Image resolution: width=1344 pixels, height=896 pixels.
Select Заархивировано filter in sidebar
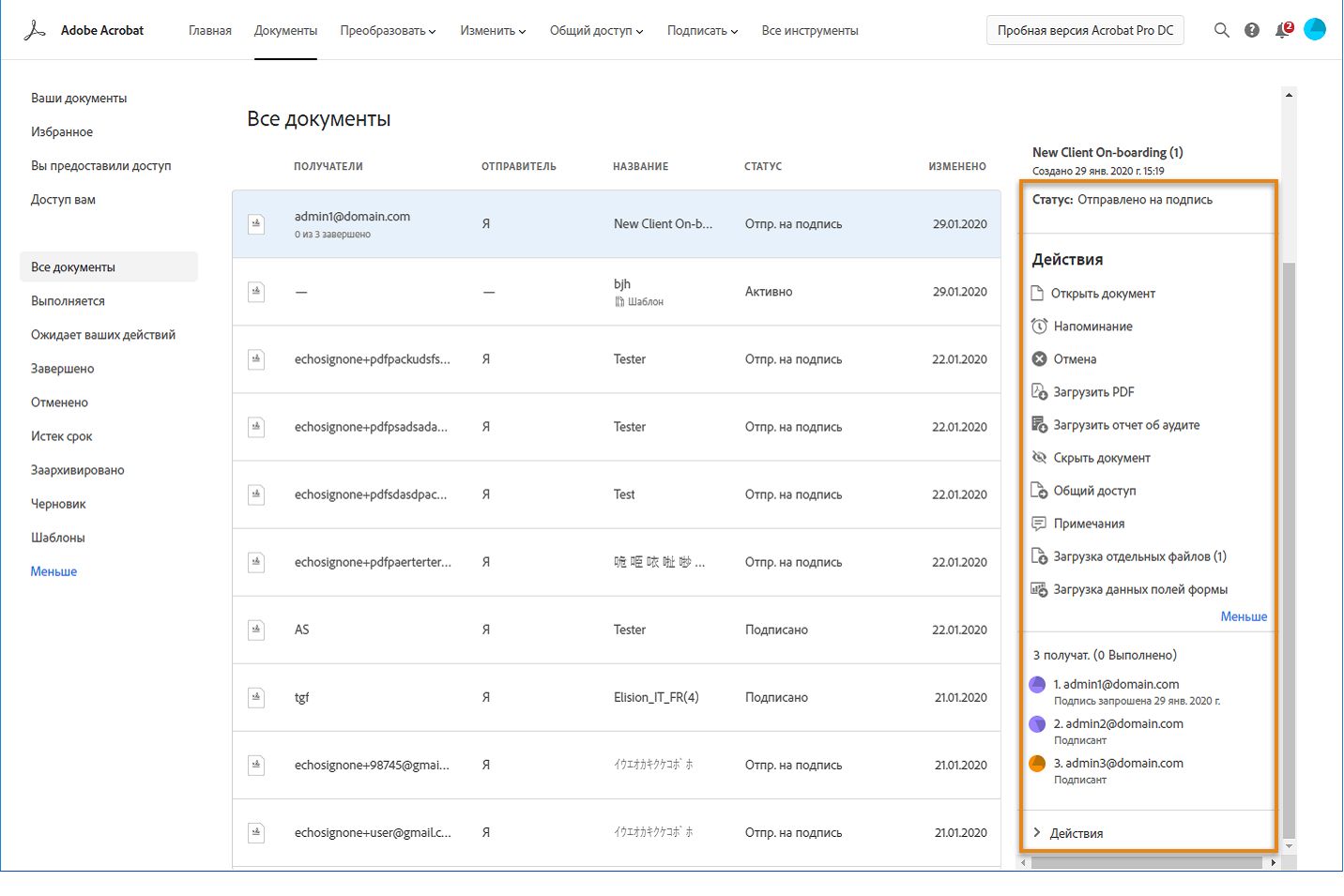tap(78, 470)
